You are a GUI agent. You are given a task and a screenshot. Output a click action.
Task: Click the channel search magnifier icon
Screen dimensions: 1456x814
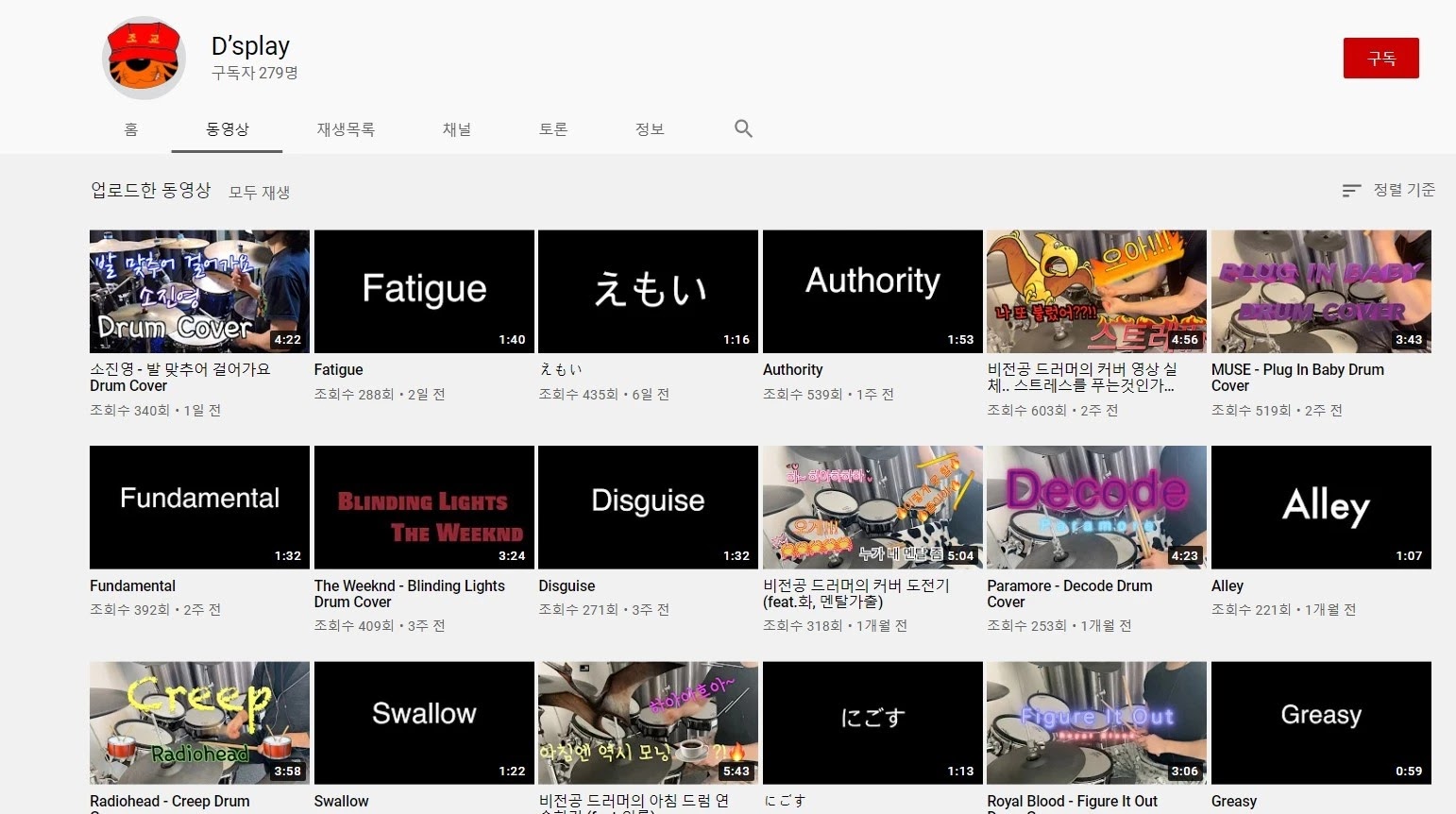click(x=743, y=128)
